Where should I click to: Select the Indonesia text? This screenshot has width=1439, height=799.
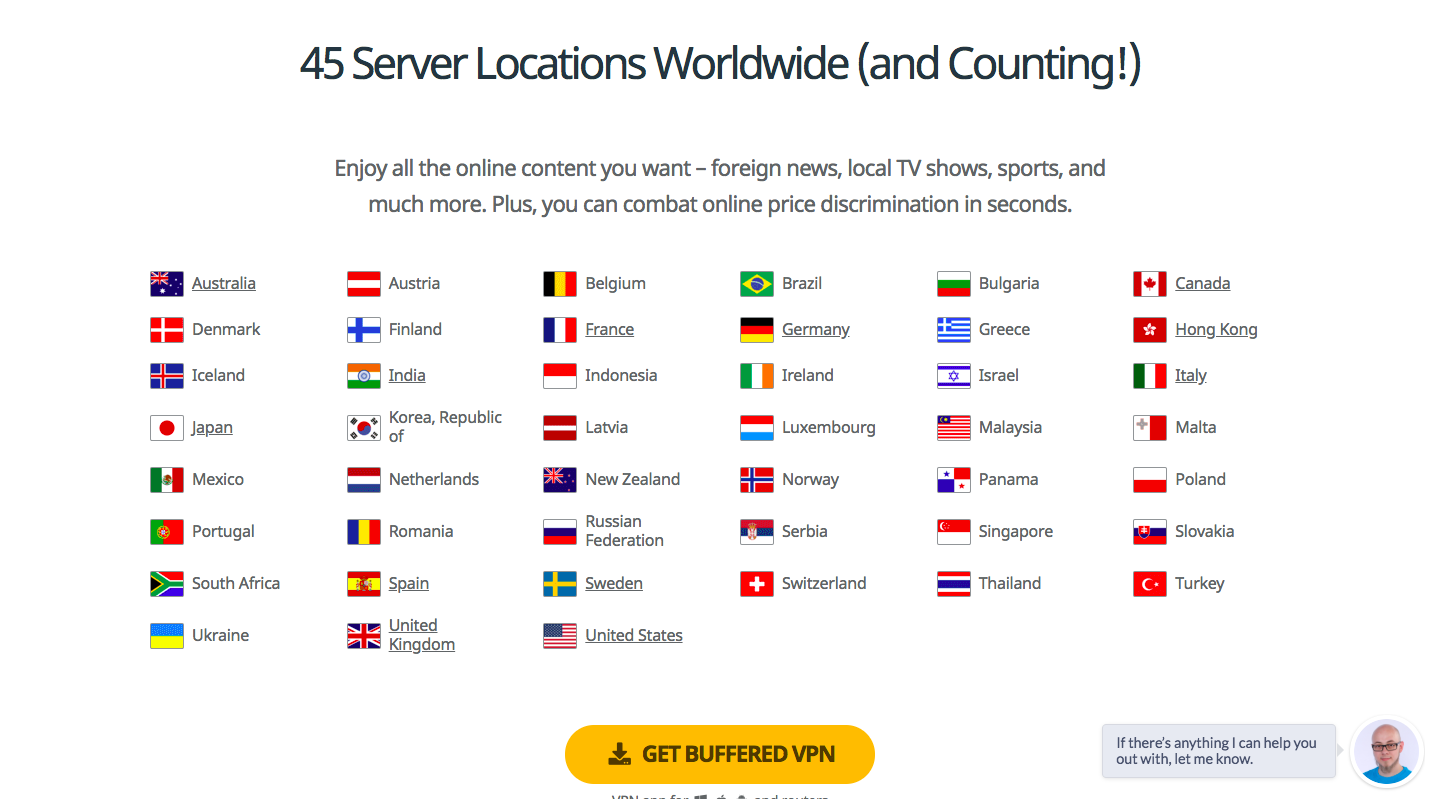click(621, 376)
